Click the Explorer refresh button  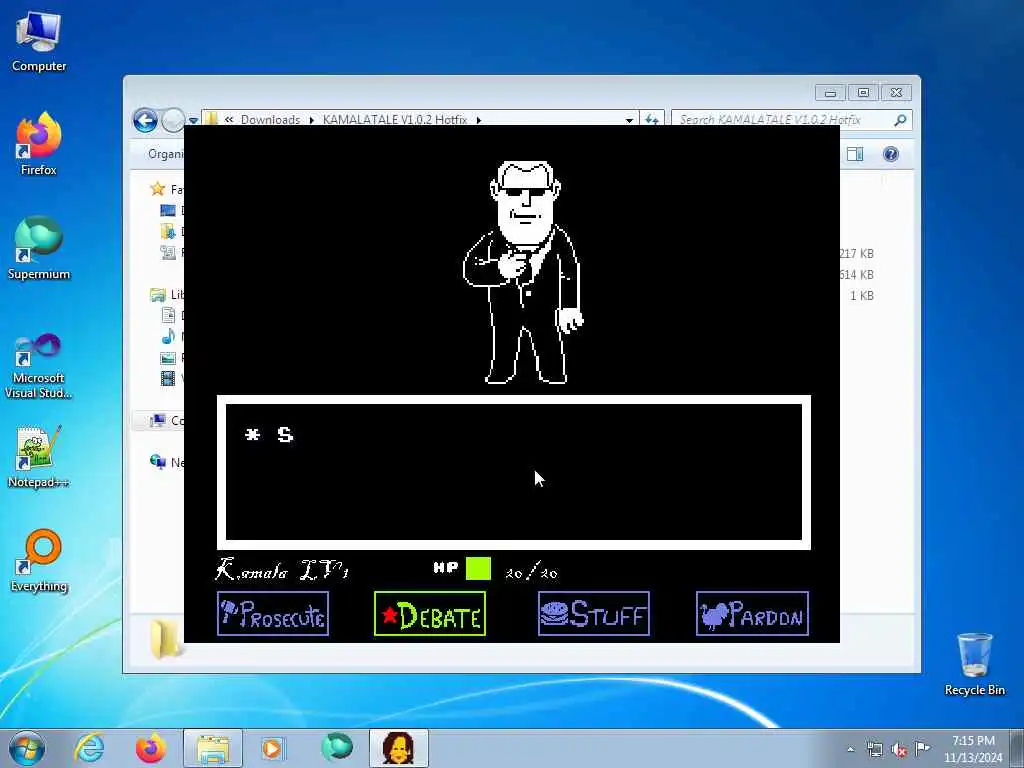point(652,120)
